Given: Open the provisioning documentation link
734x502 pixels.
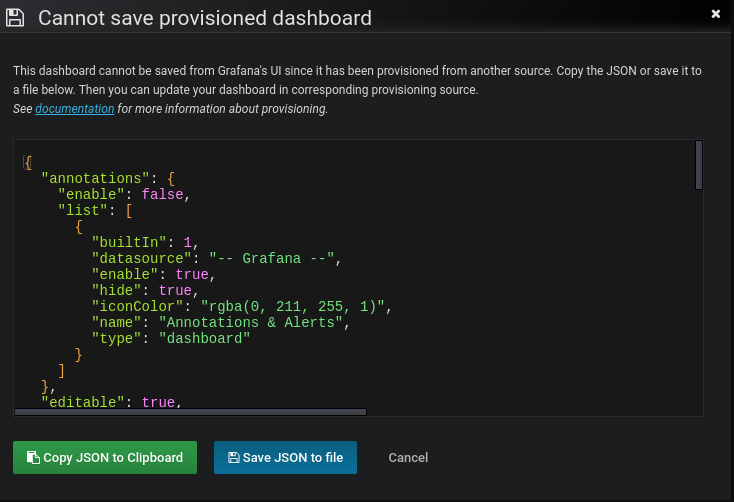Looking at the screenshot, I should 75,109.
